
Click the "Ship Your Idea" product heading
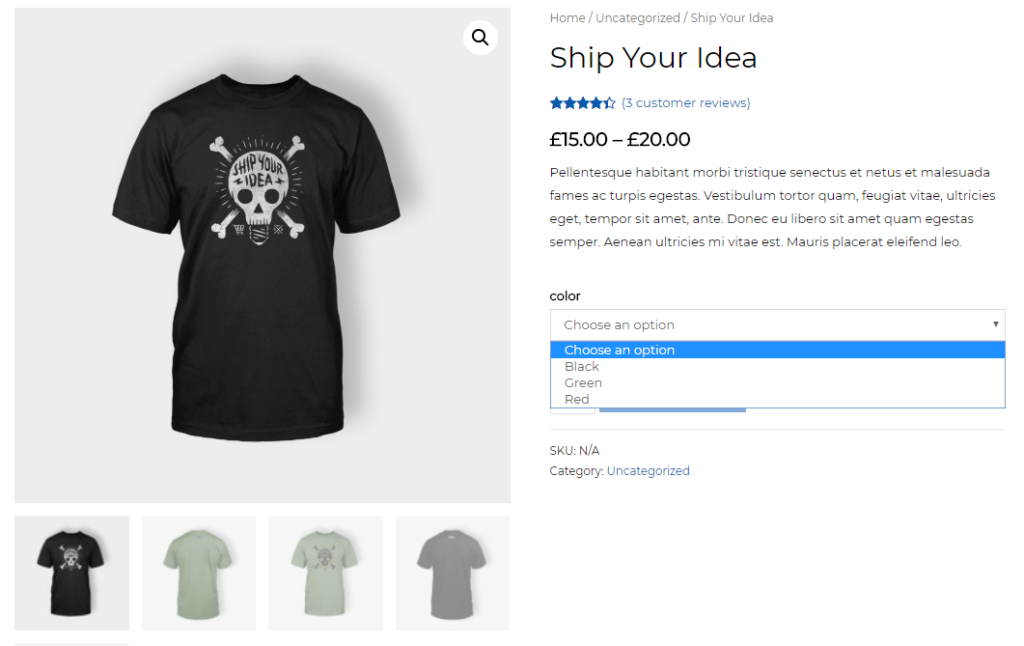[653, 58]
